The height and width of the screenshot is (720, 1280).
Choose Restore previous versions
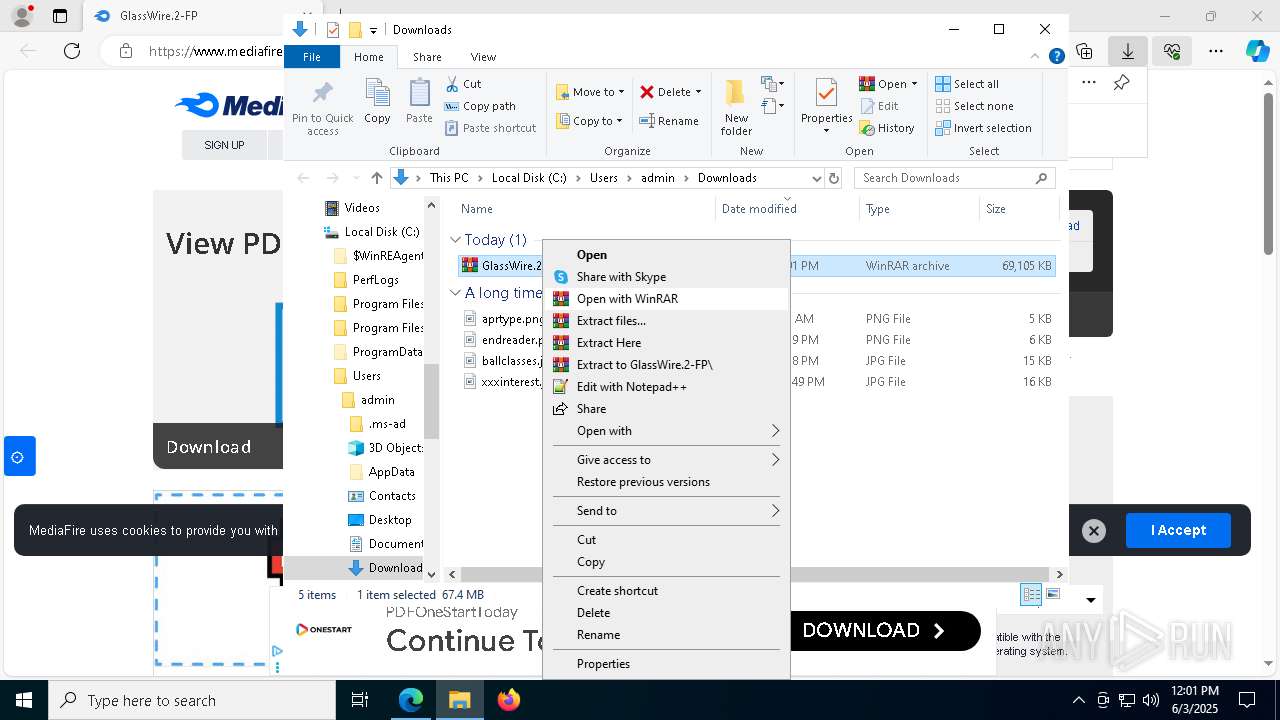point(666,482)
